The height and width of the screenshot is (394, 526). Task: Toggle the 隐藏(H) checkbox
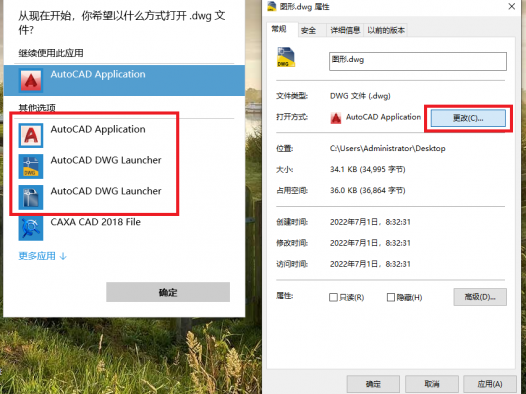(391, 297)
